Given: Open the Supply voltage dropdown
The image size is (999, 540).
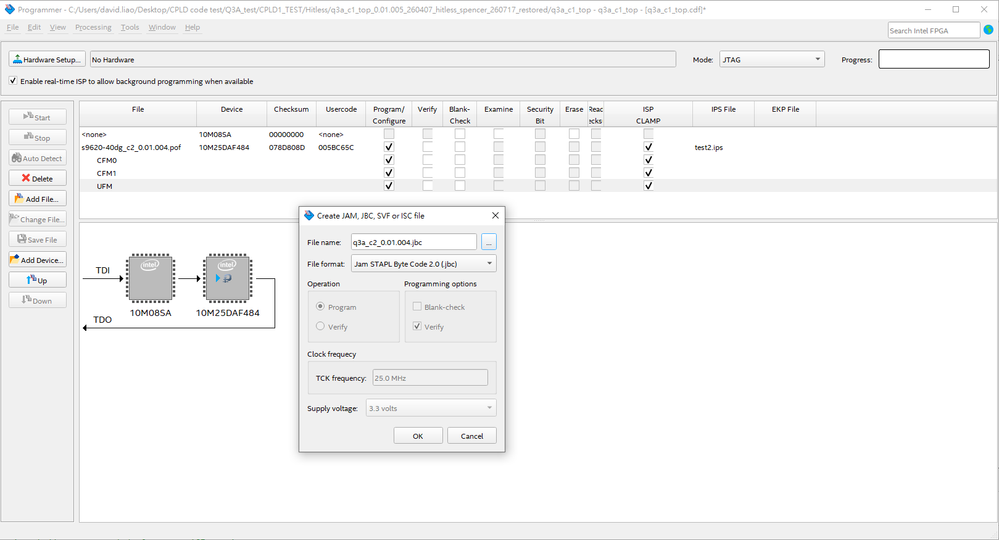Looking at the screenshot, I should [x=431, y=408].
